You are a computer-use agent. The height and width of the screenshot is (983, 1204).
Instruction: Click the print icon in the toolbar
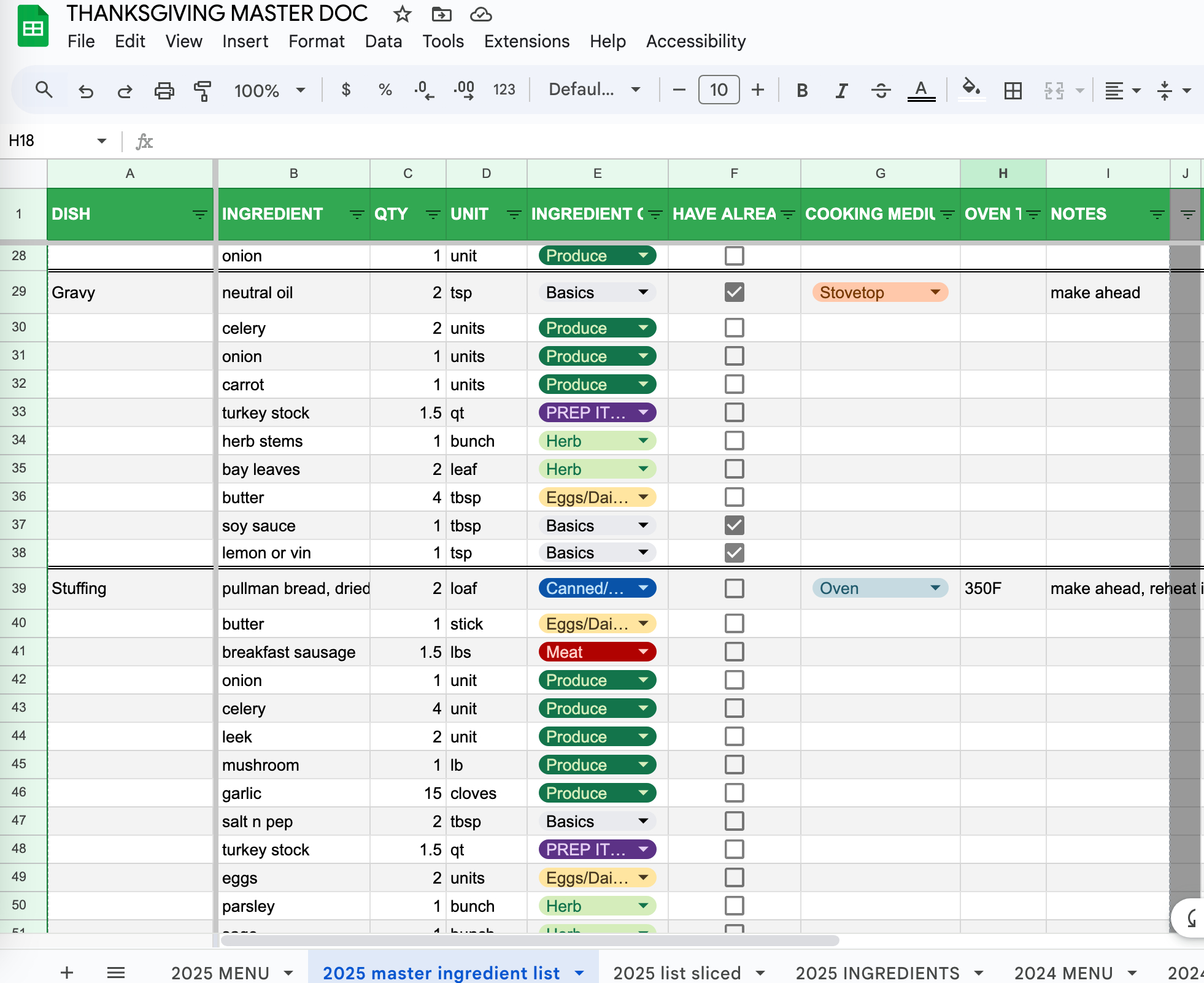tap(164, 90)
